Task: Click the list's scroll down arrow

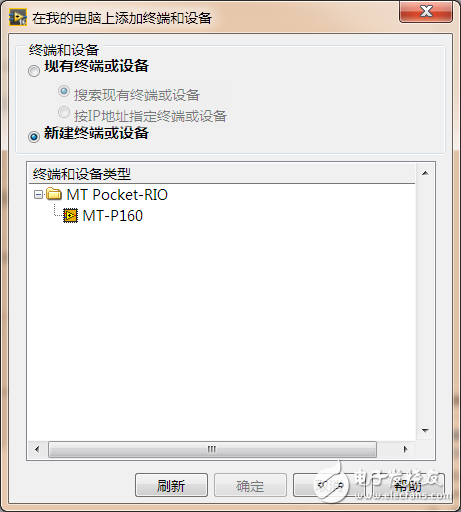Action: pos(425,430)
